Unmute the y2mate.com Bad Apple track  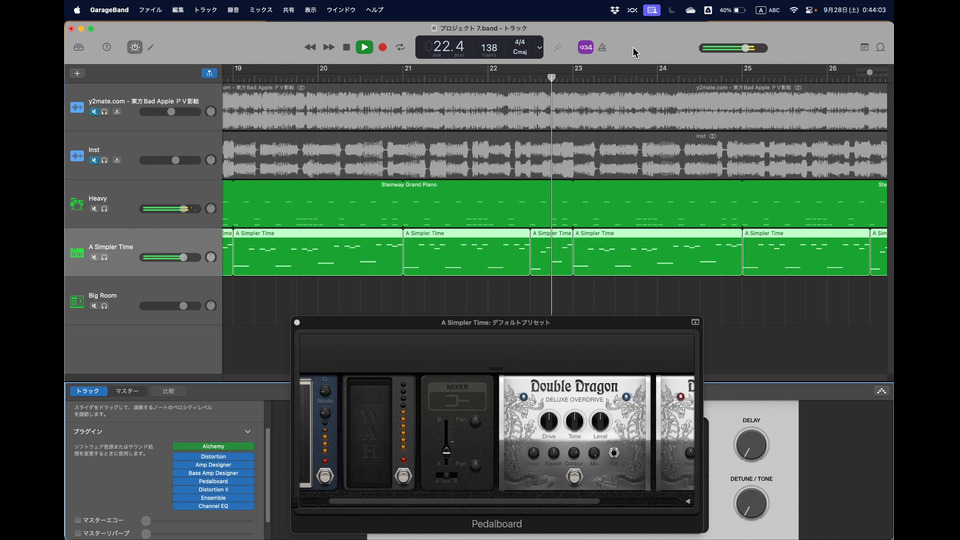coord(94,112)
